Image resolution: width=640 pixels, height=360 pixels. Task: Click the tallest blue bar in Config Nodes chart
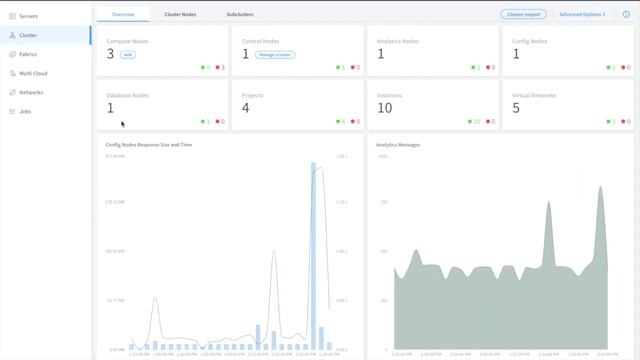[x=313, y=256]
